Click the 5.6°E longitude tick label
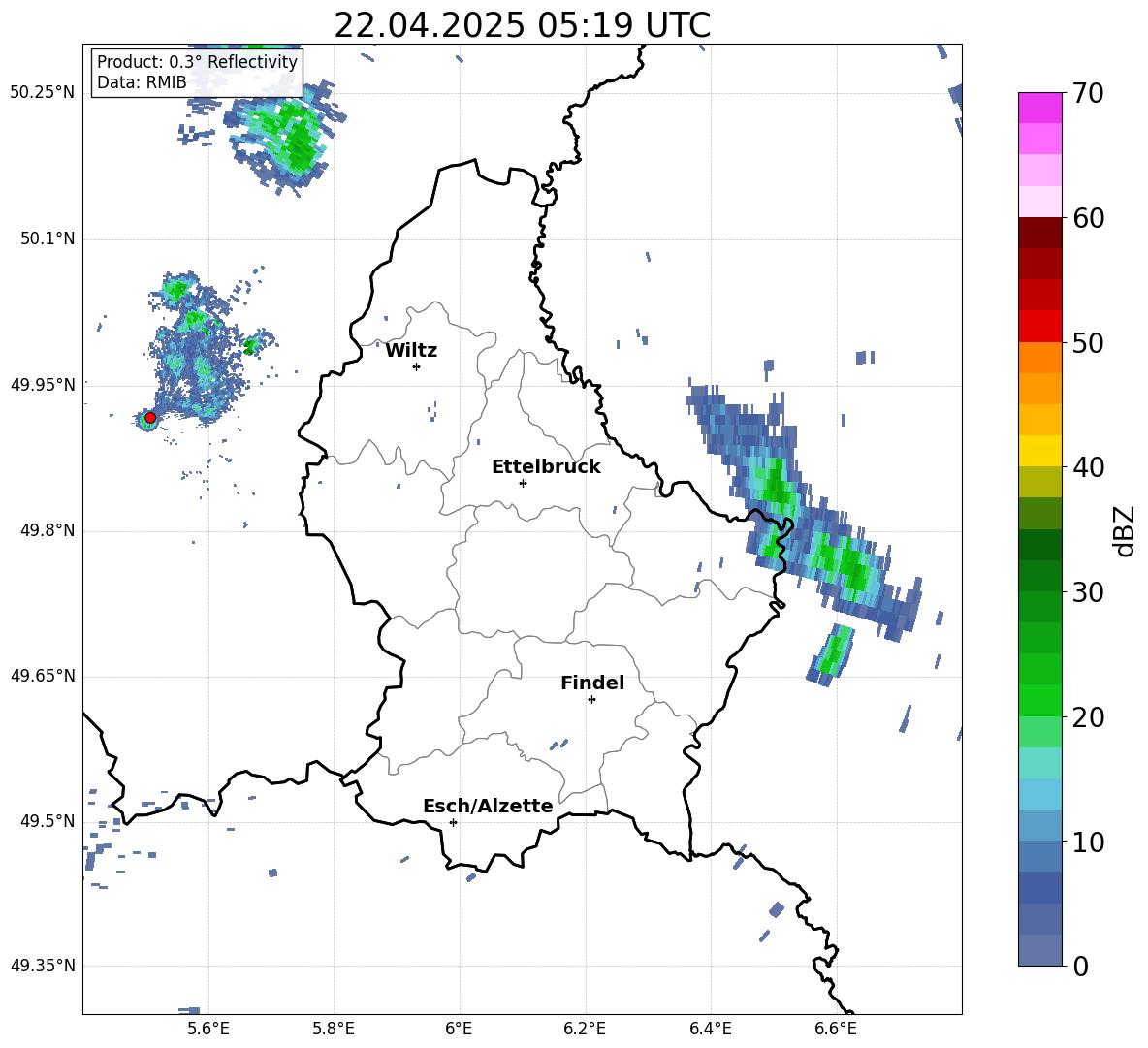 [x=208, y=1030]
